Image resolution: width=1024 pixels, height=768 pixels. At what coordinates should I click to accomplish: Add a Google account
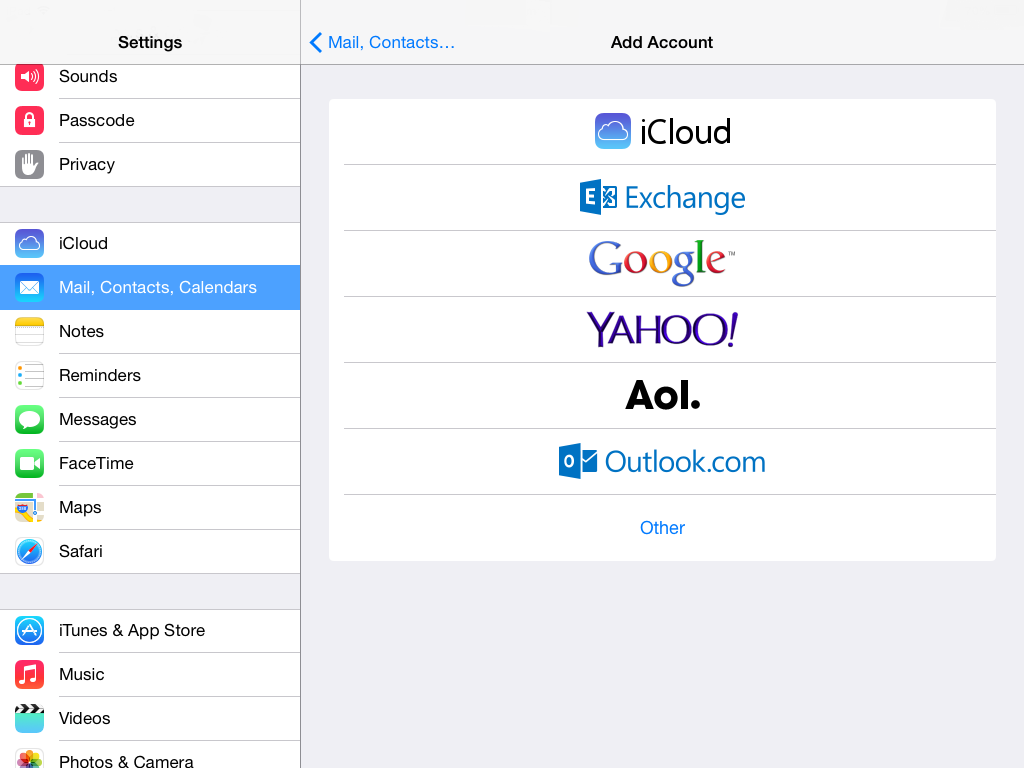pyautogui.click(x=662, y=264)
